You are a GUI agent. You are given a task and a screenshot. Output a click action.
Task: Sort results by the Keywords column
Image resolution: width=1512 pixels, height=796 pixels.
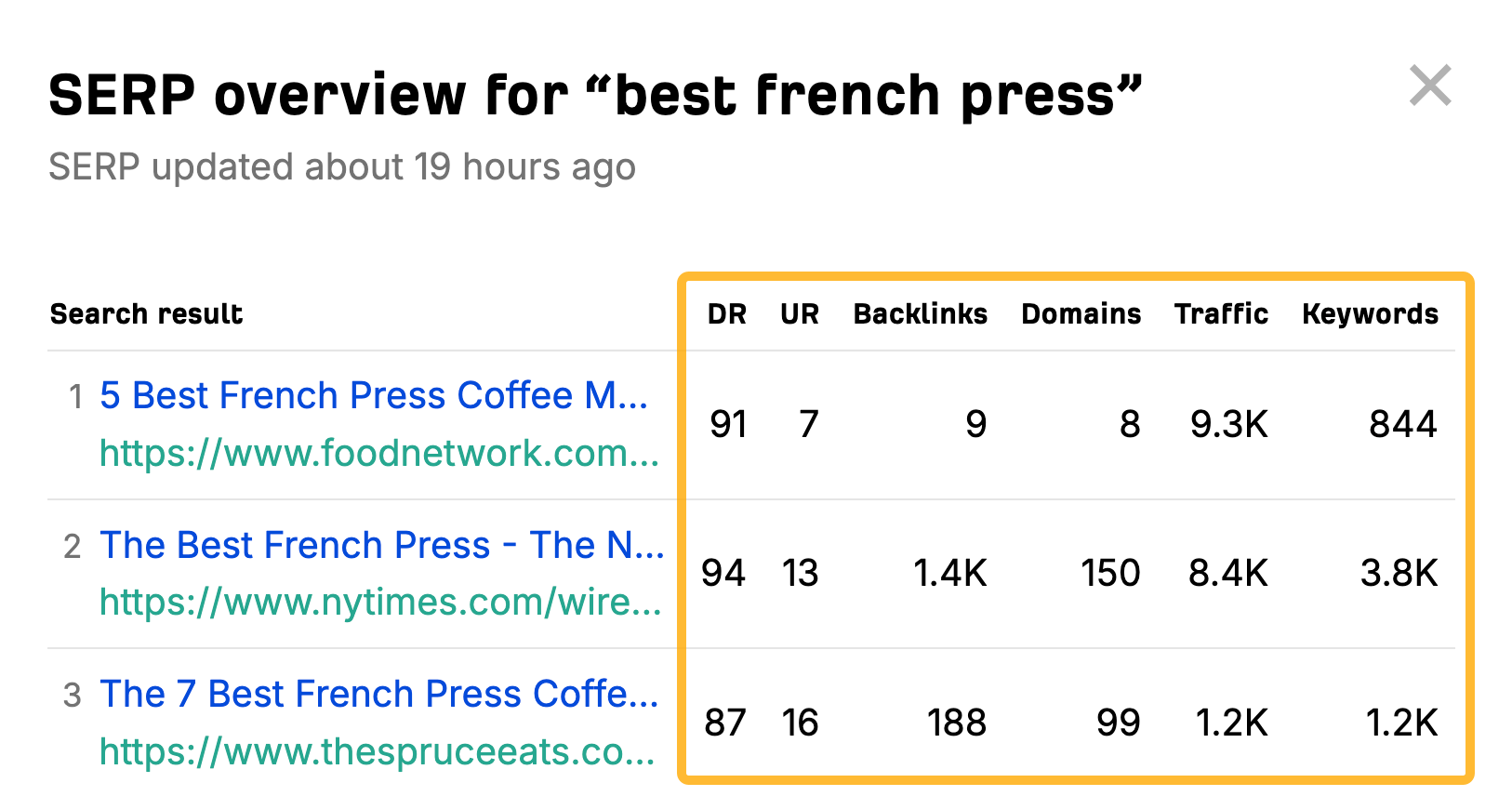click(1370, 313)
